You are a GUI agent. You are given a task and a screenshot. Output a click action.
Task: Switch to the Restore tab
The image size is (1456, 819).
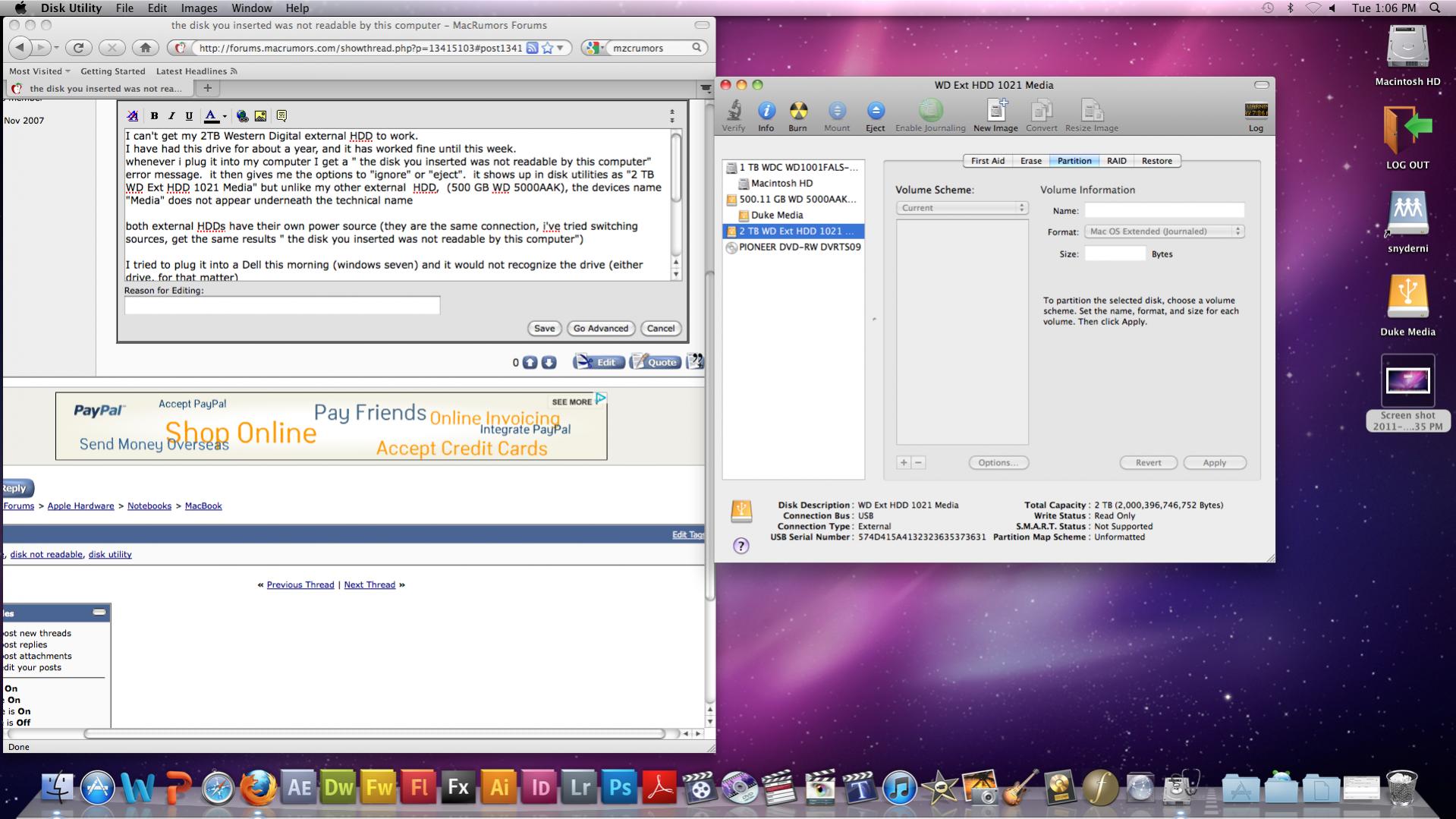(1156, 161)
